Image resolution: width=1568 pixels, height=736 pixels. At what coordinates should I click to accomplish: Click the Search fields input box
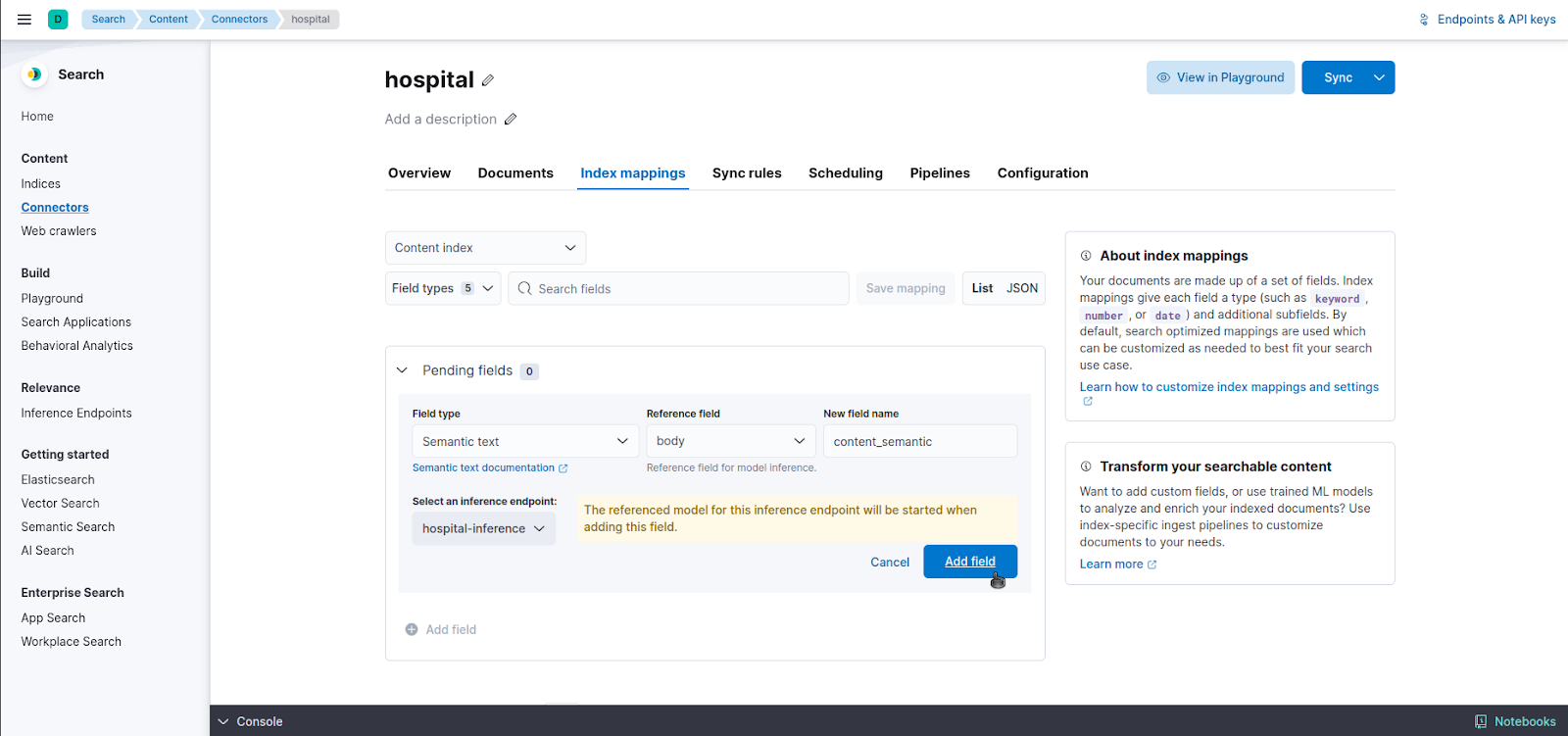point(678,288)
